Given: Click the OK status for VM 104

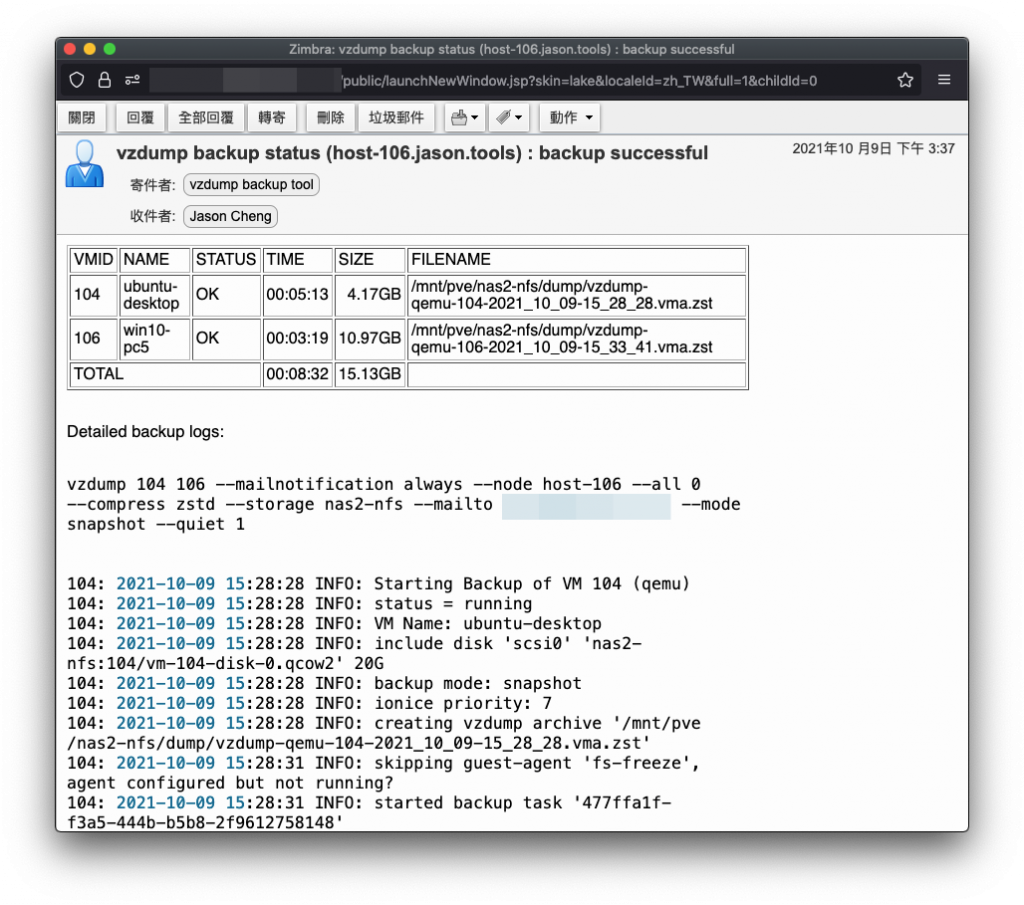Looking at the screenshot, I should coord(226,294).
